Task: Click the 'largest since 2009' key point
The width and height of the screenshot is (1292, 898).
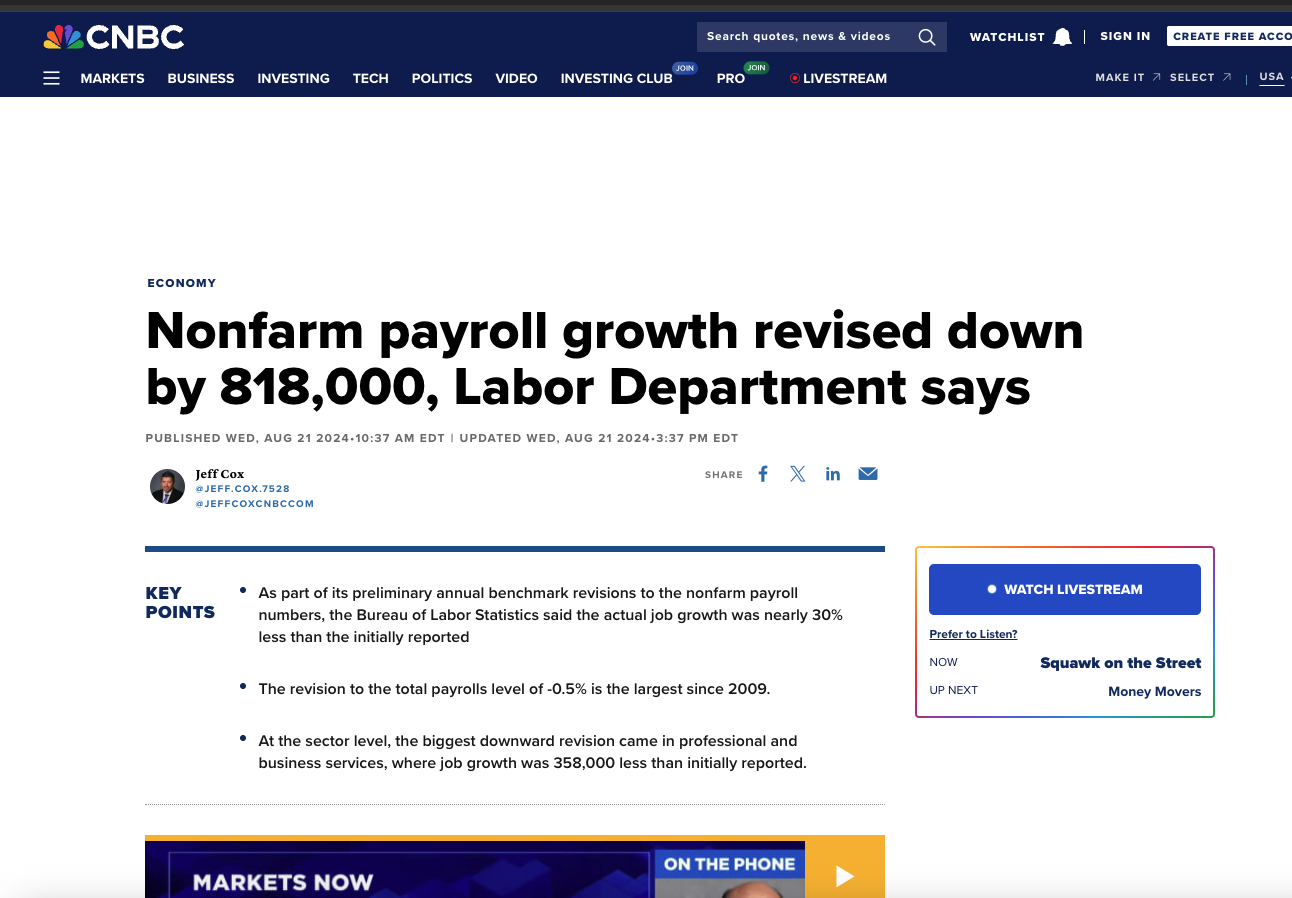Action: click(514, 689)
